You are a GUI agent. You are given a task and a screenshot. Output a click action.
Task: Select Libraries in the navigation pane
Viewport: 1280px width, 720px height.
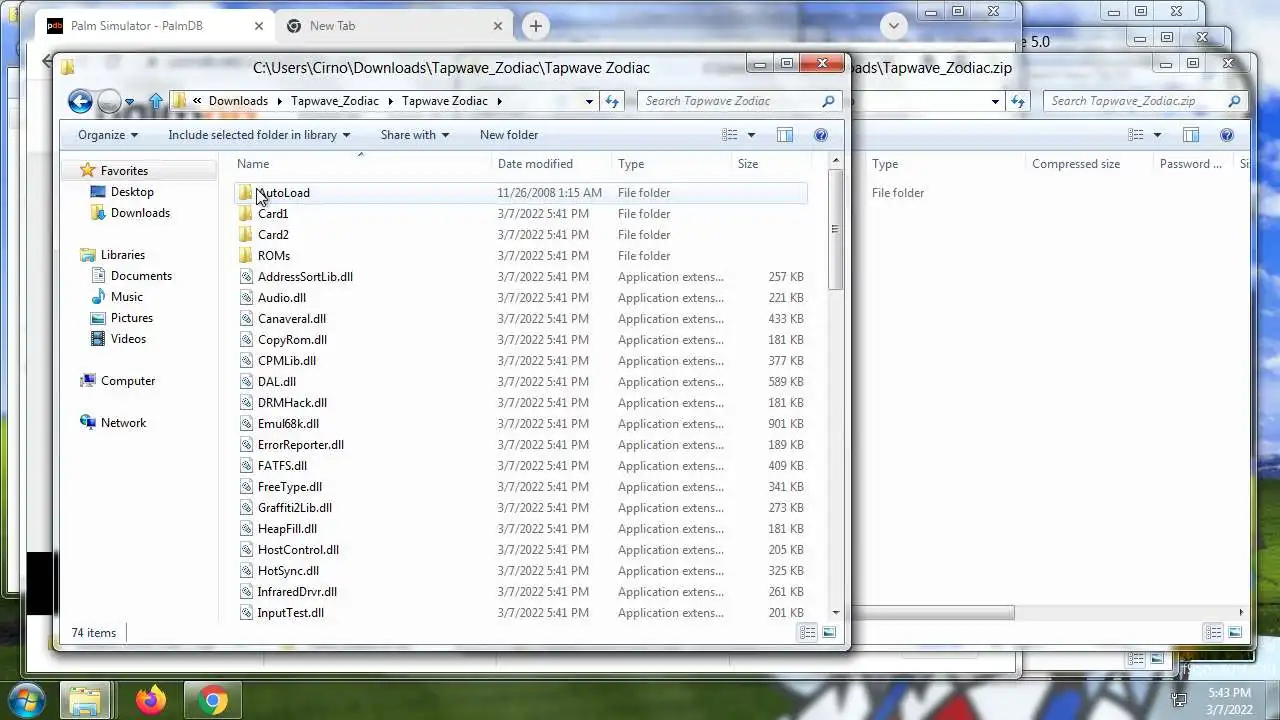123,255
